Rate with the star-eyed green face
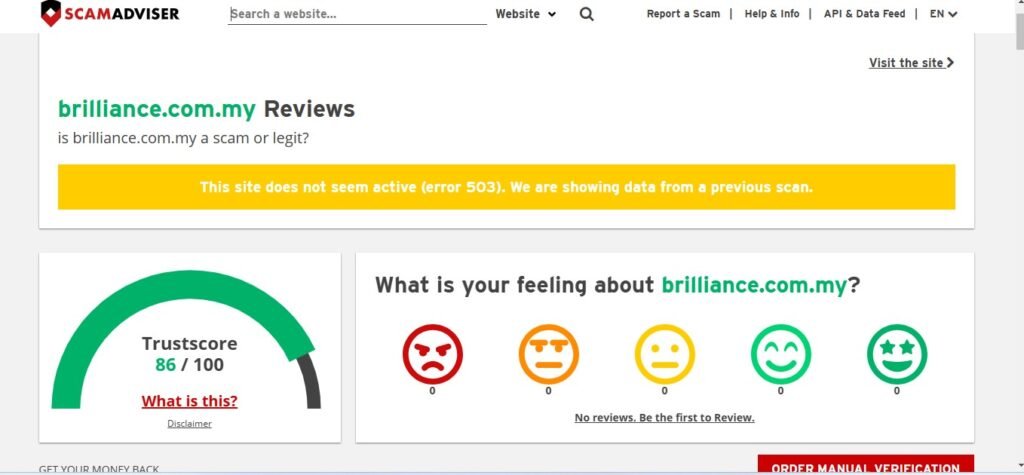The width and height of the screenshot is (1024, 475). pos(897,354)
